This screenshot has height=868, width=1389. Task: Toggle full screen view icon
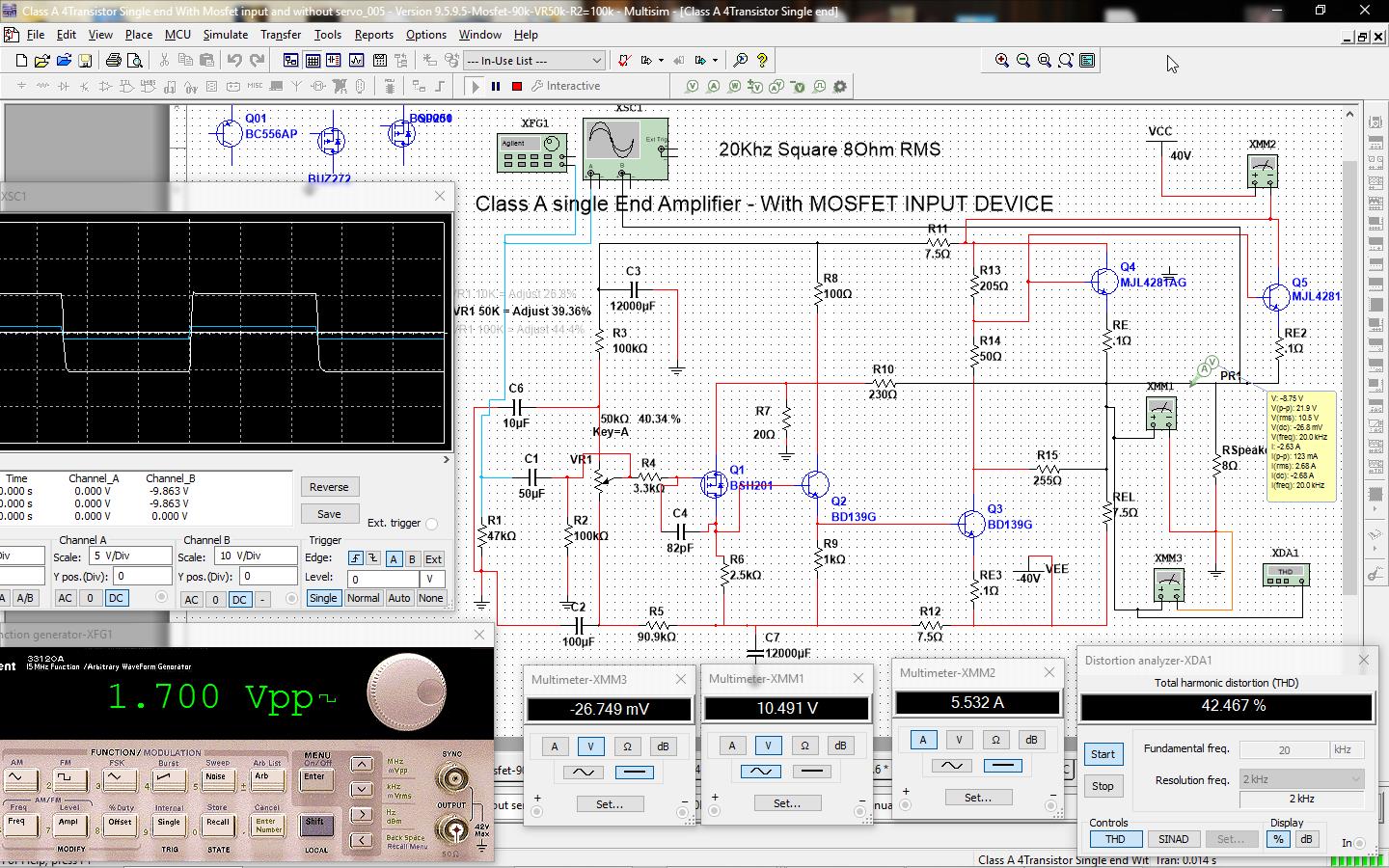1087,60
